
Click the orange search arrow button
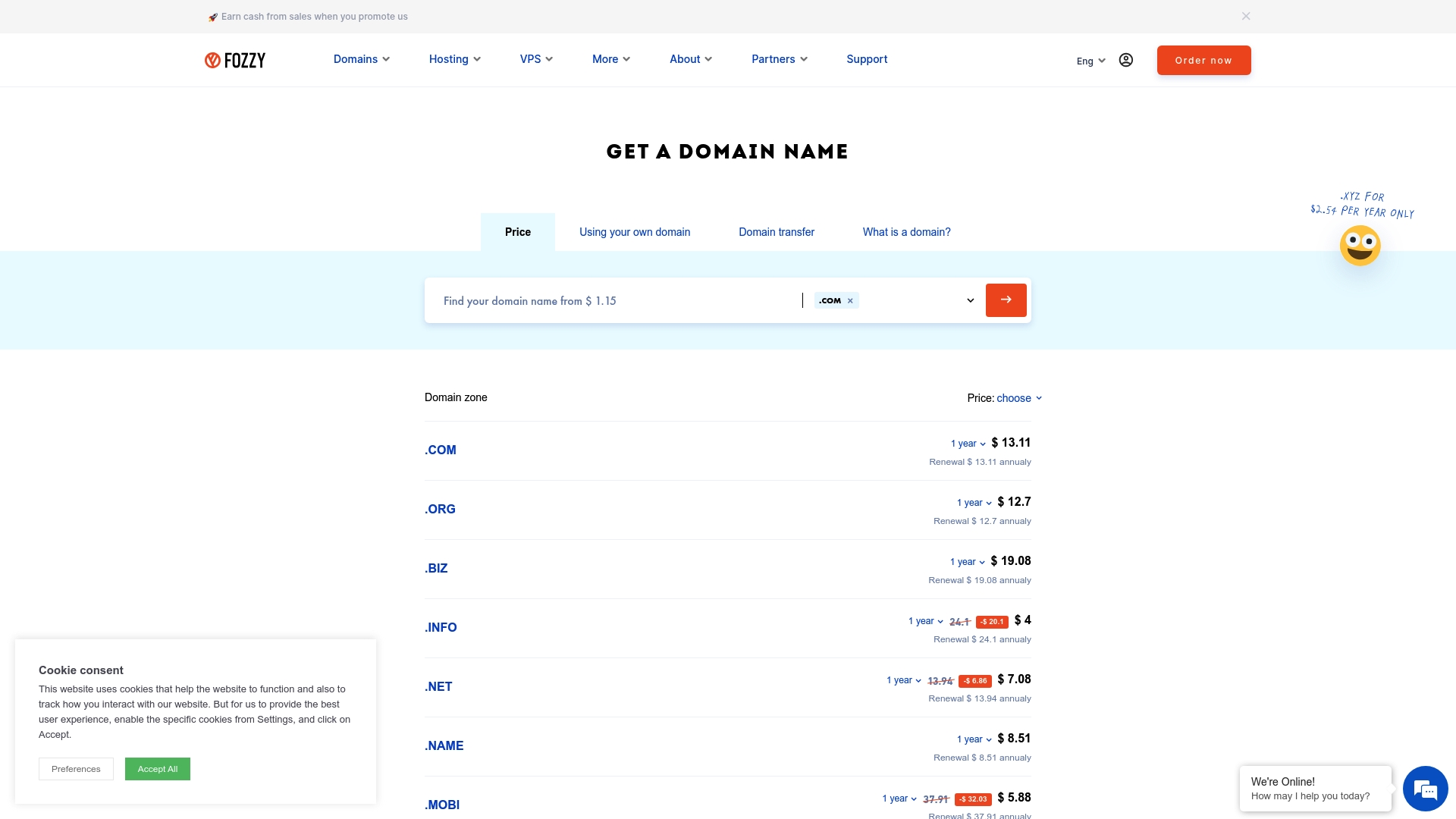pyautogui.click(x=1006, y=300)
